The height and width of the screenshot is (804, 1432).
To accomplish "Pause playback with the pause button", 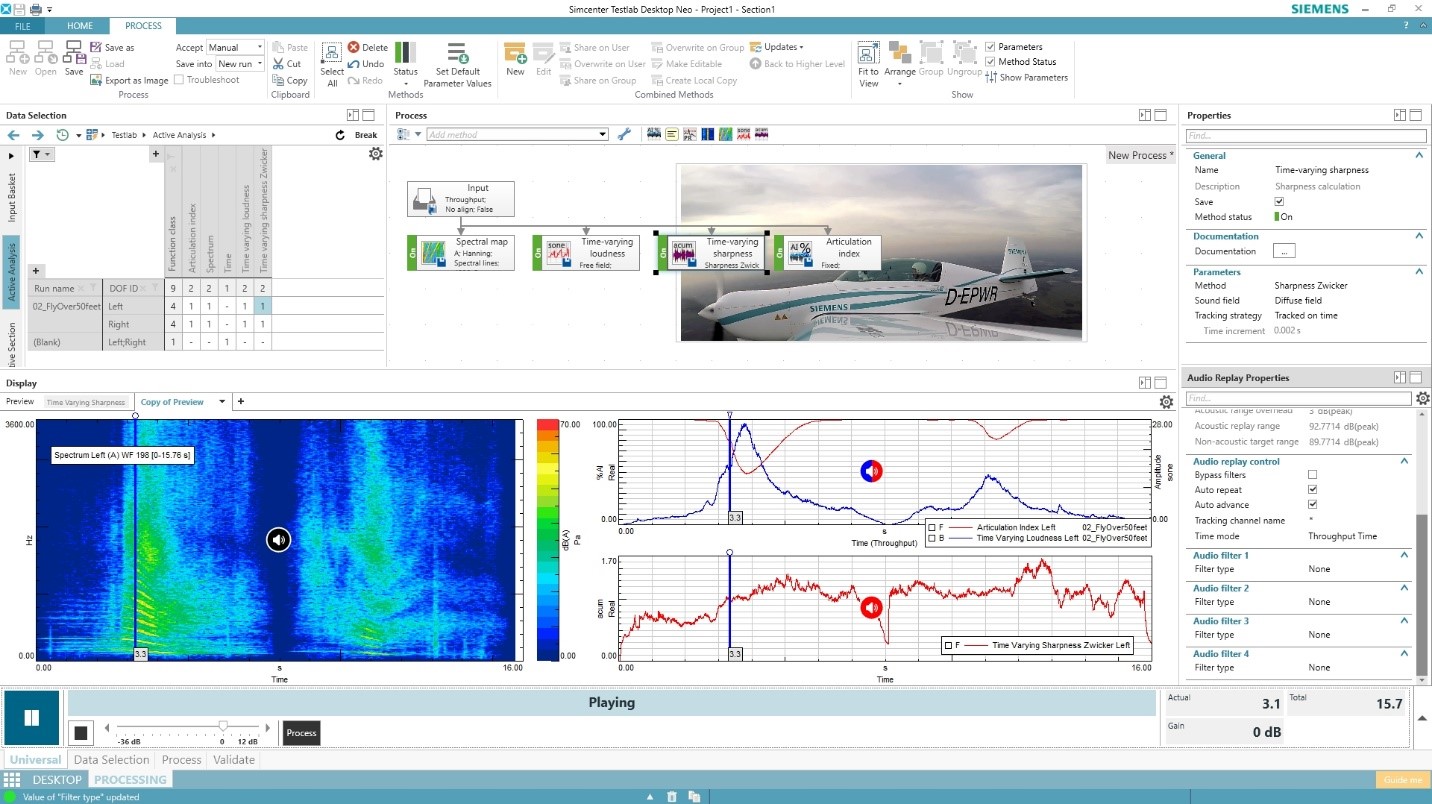I will point(31,717).
